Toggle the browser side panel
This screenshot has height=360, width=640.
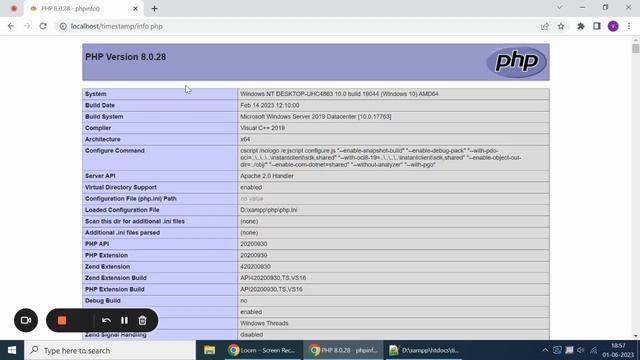597,26
